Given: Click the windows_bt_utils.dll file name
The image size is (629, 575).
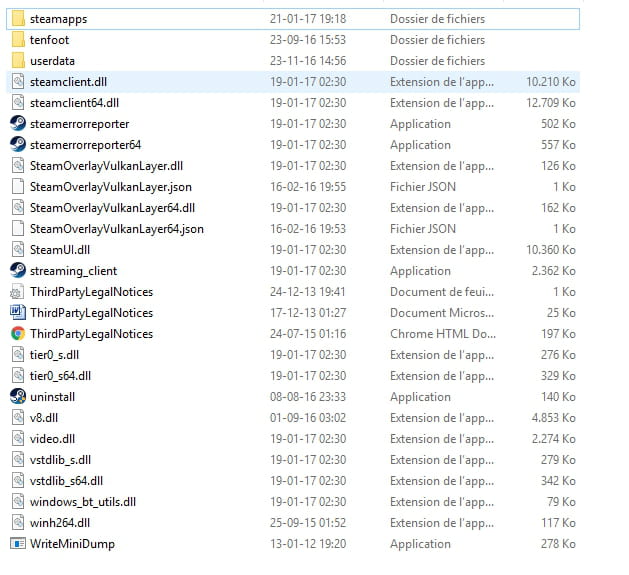Looking at the screenshot, I should pyautogui.click(x=83, y=502).
